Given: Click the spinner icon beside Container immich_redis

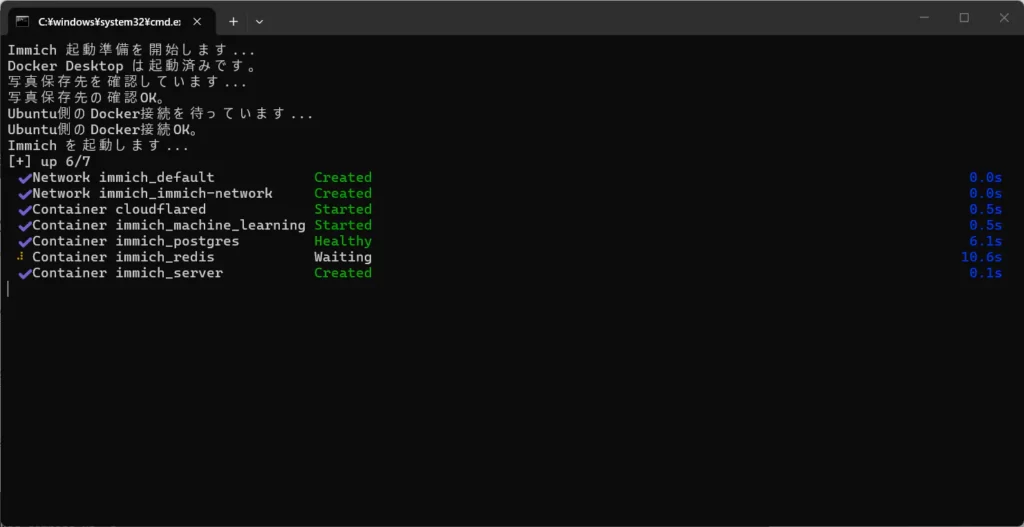Looking at the screenshot, I should point(20,257).
